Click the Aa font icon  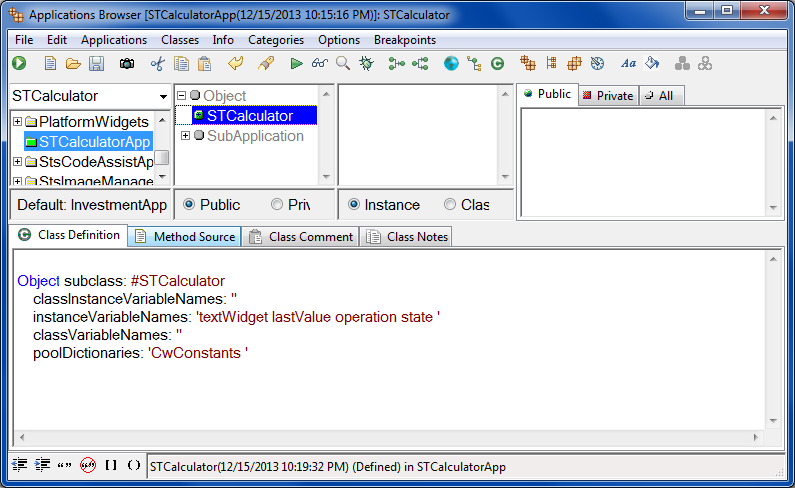pyautogui.click(x=628, y=64)
